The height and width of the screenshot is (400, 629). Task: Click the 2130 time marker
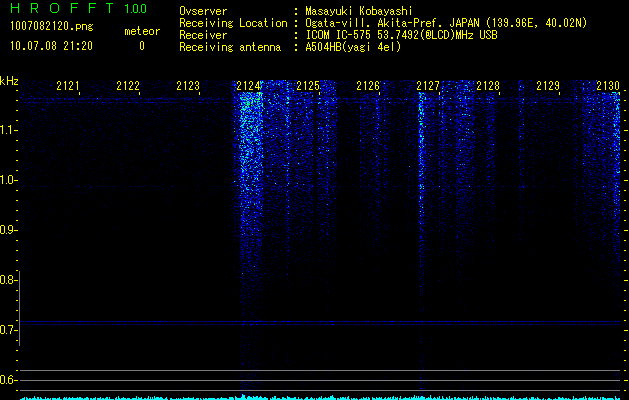608,85
